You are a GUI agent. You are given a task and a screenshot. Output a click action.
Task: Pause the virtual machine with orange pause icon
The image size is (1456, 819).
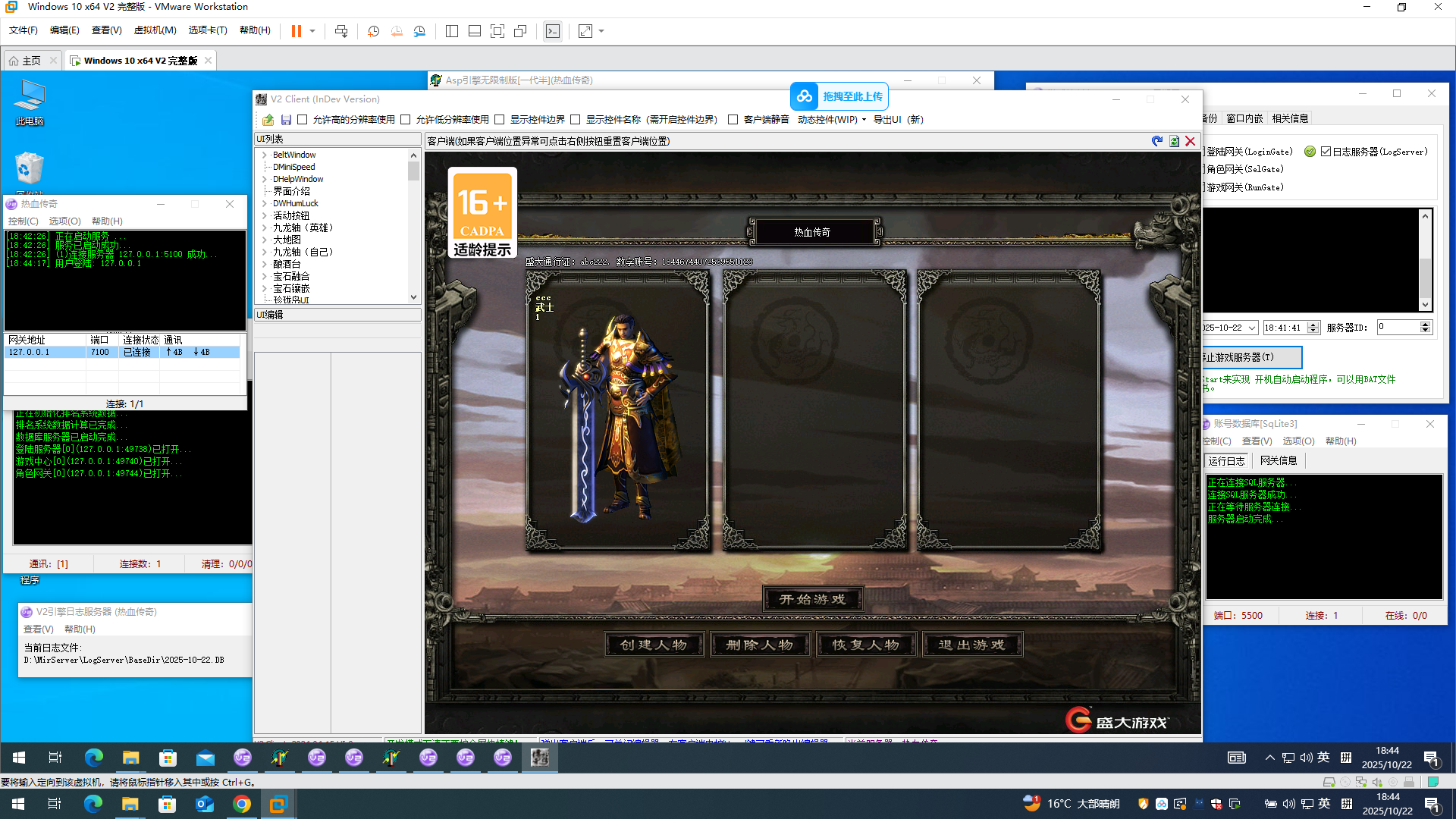click(297, 31)
